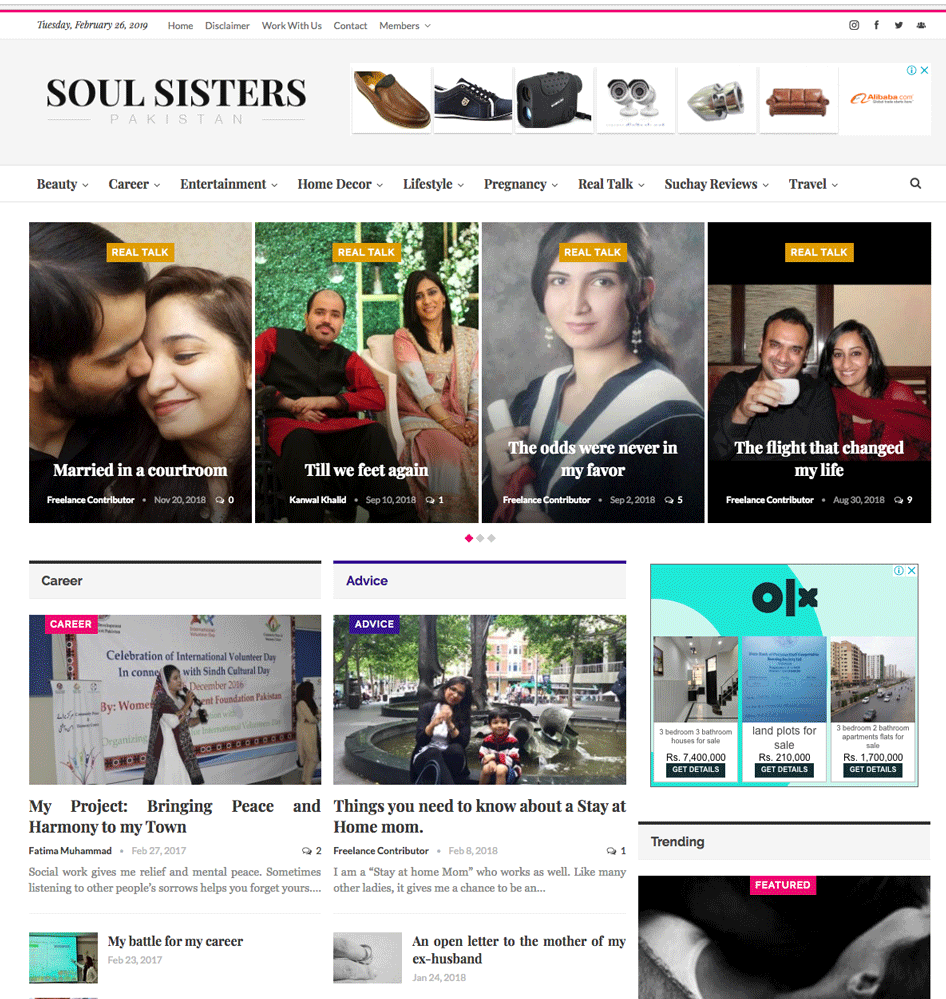Click the OLX ad info icon
The width and height of the screenshot is (946, 999).
[x=898, y=570]
